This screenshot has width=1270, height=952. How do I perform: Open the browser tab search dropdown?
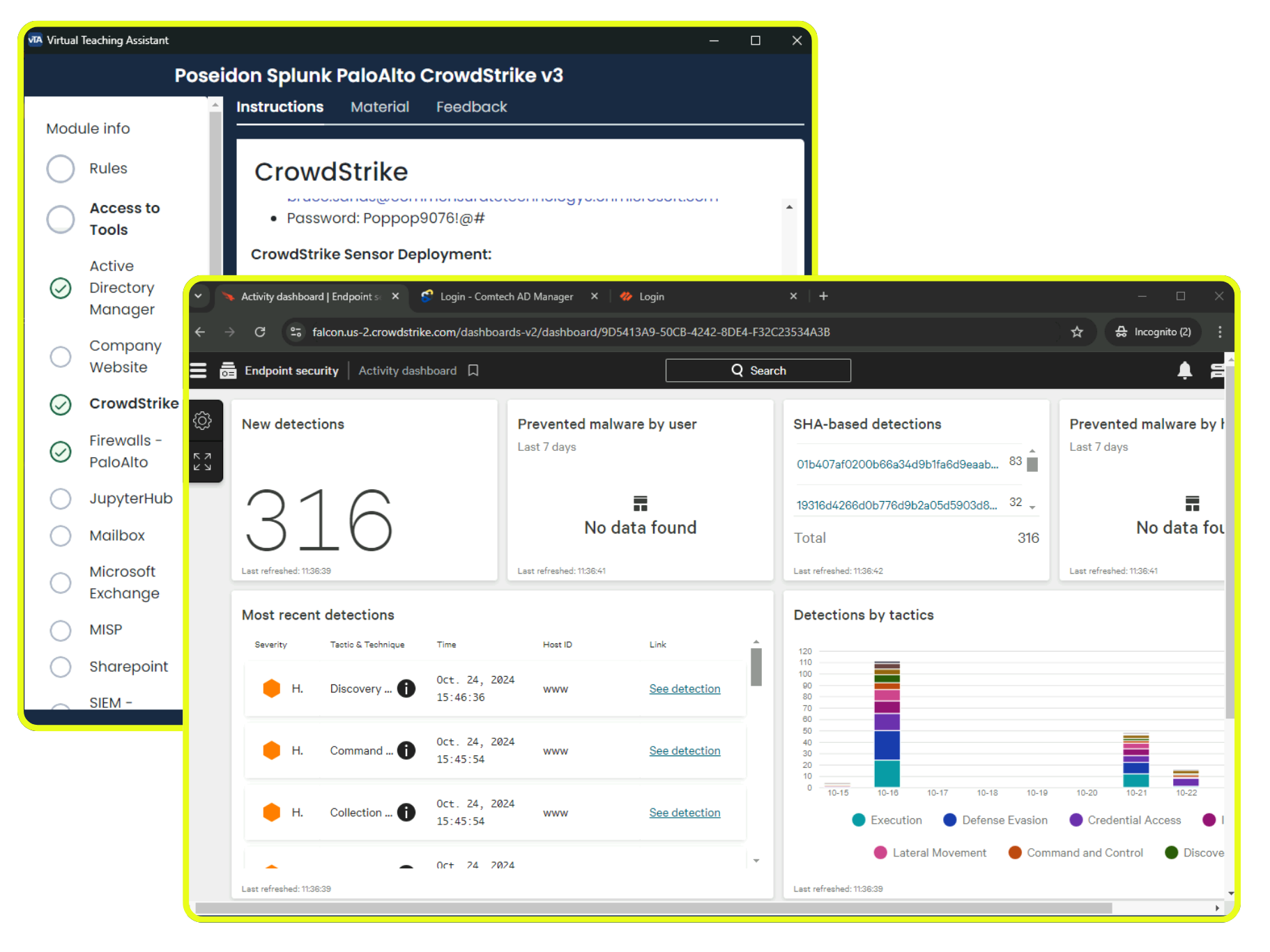199,296
